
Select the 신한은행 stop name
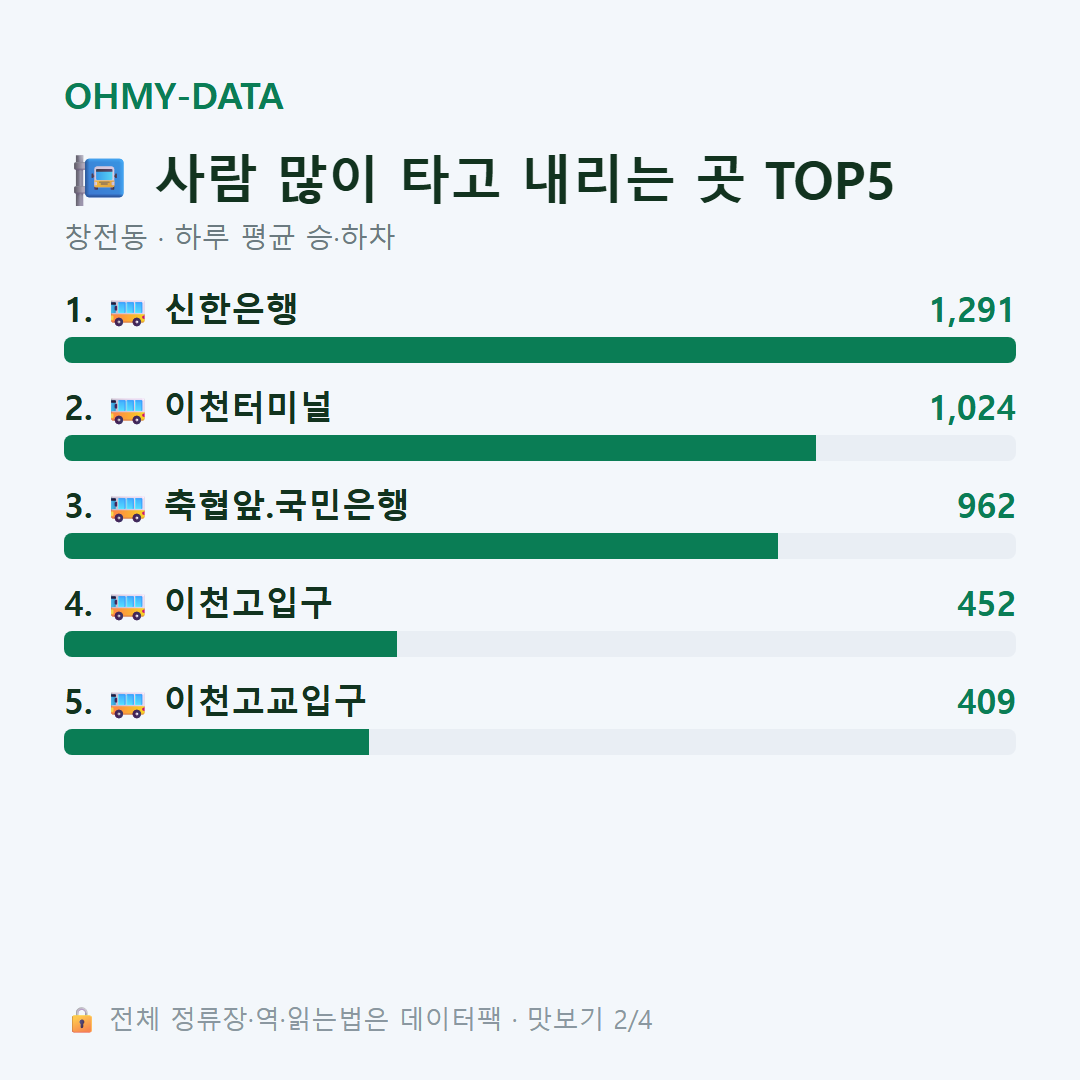[231, 309]
